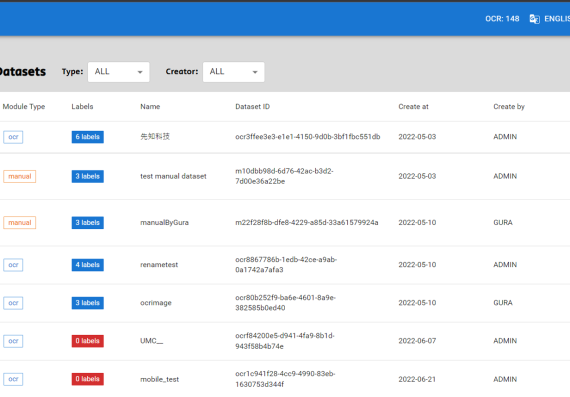This screenshot has width=570, height=397.
Task: Click the Labels column header
Action: [x=82, y=107]
